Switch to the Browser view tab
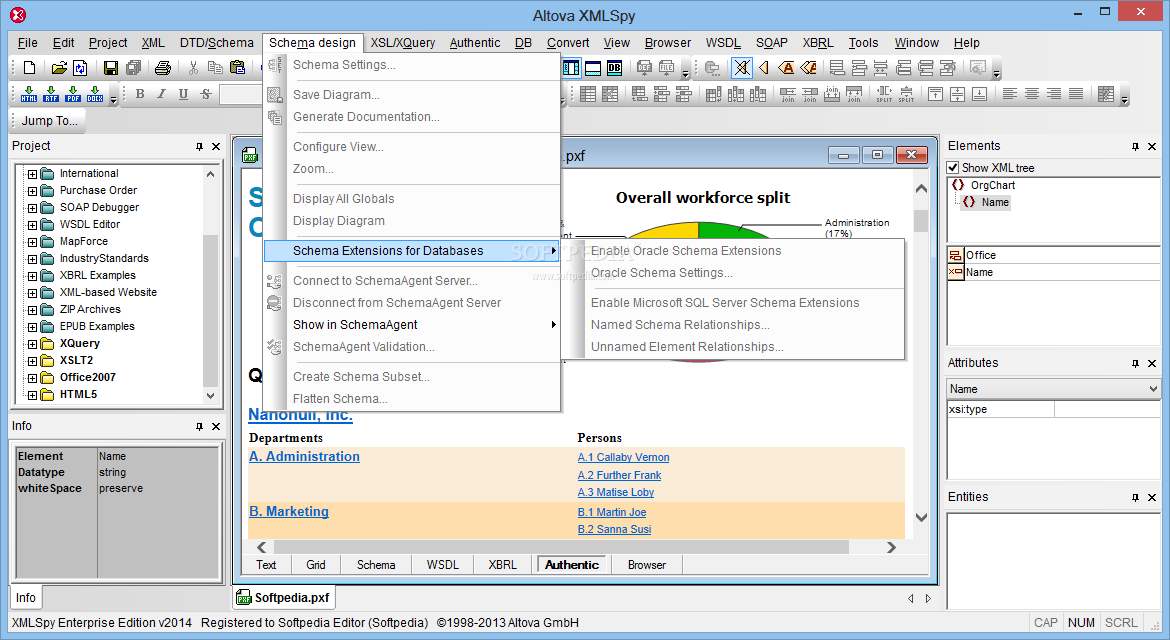The height and width of the screenshot is (640, 1170). pos(647,565)
